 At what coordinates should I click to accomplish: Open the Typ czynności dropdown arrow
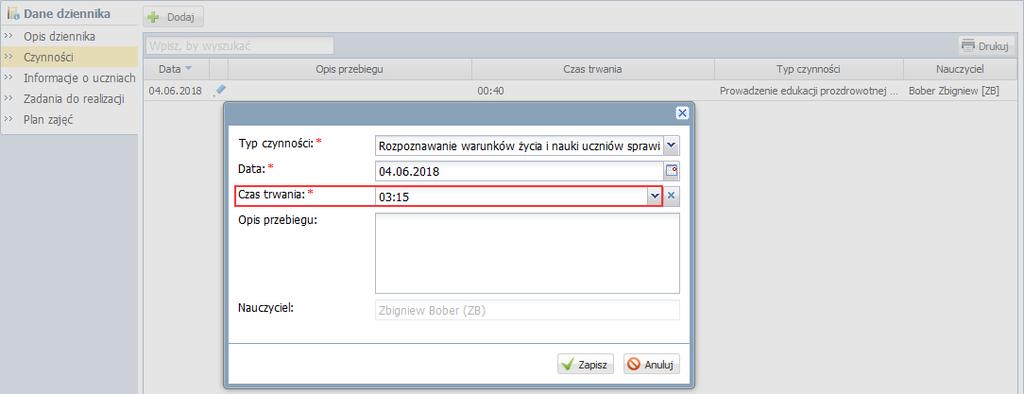pos(671,145)
